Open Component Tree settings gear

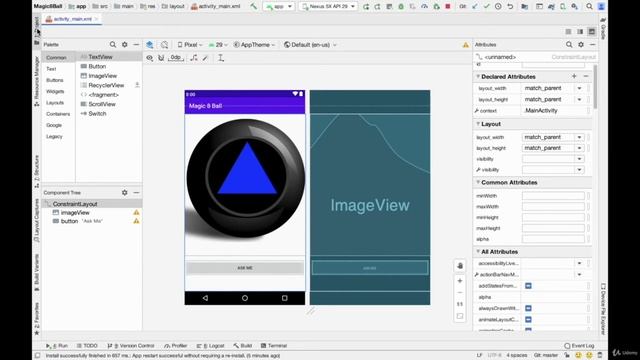coord(124,192)
